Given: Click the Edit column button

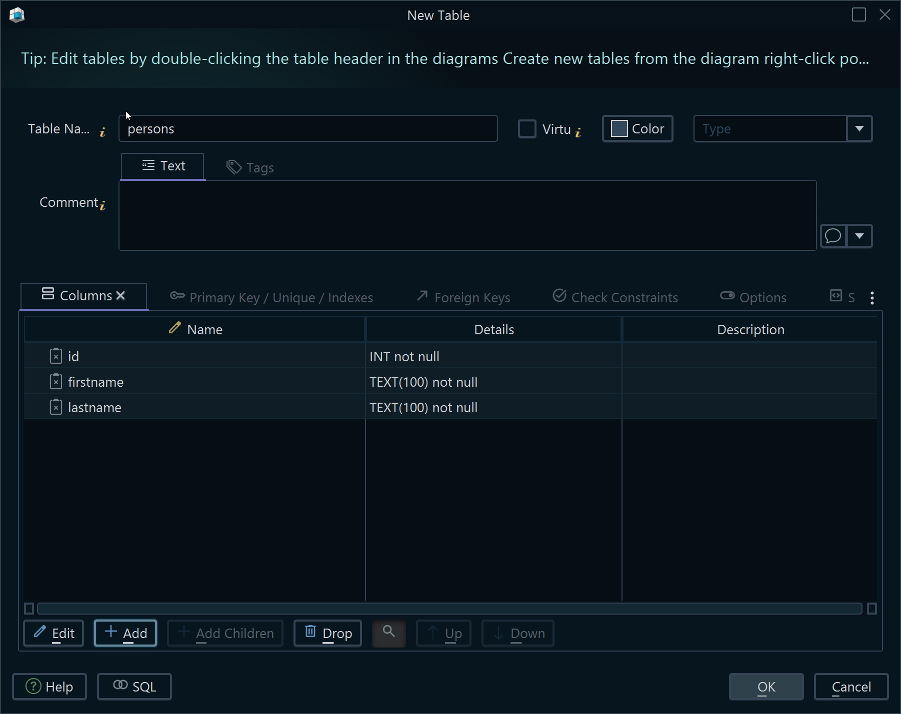Looking at the screenshot, I should click(53, 633).
